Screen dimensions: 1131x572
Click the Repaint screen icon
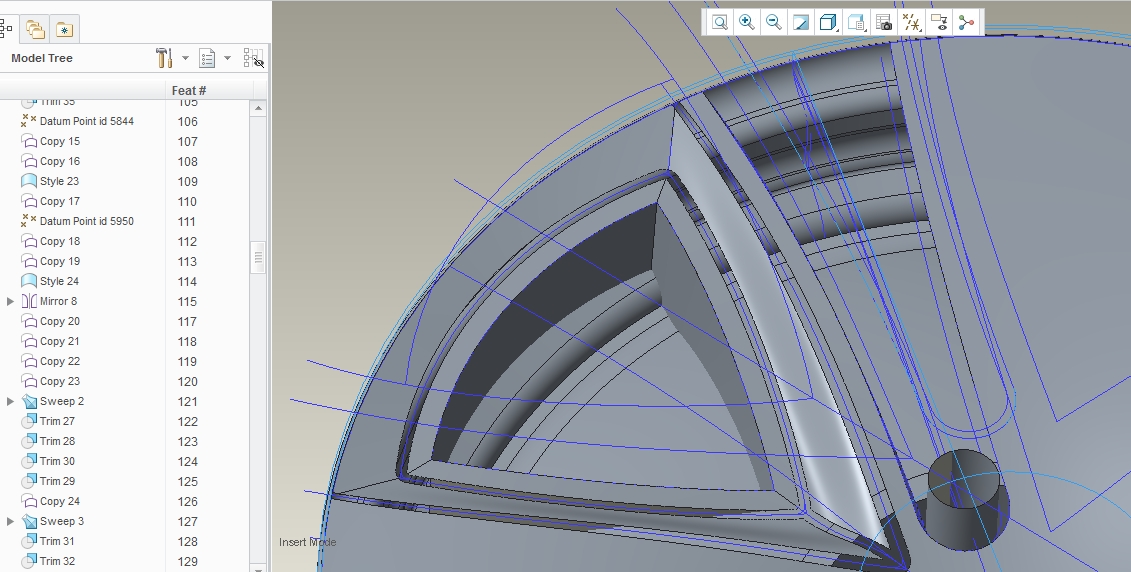(801, 22)
